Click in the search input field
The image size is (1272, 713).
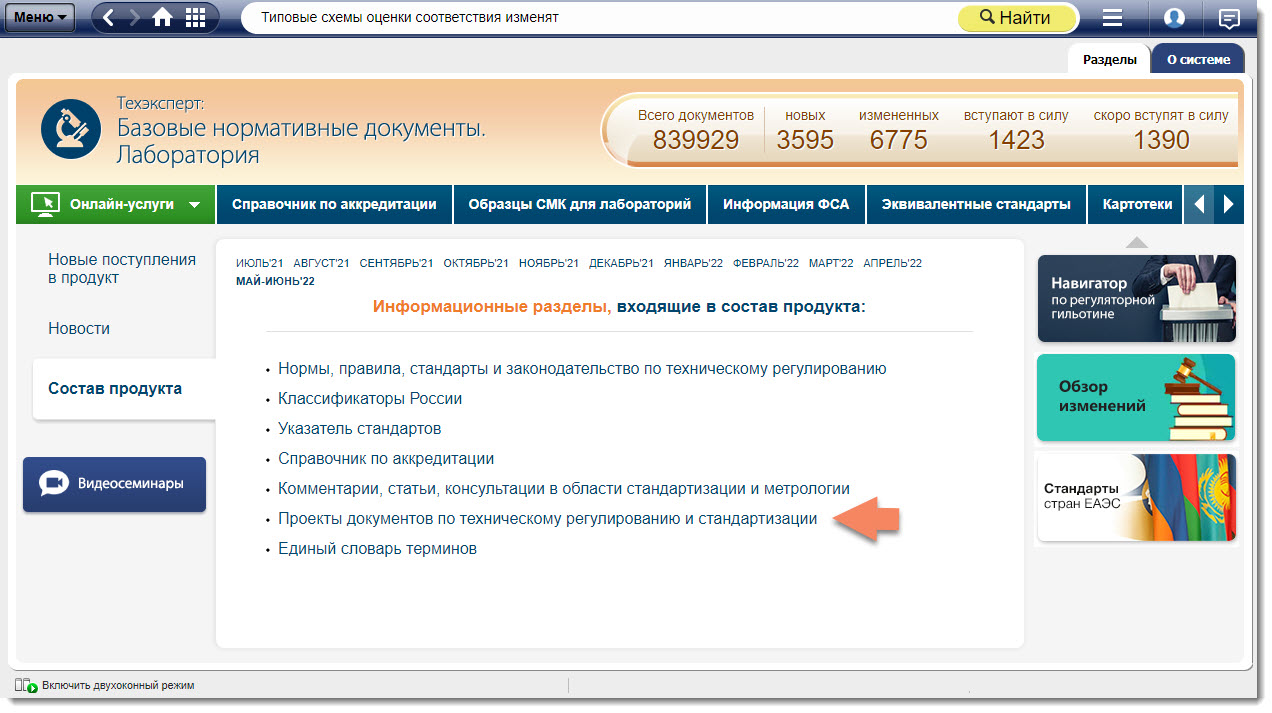(600, 18)
